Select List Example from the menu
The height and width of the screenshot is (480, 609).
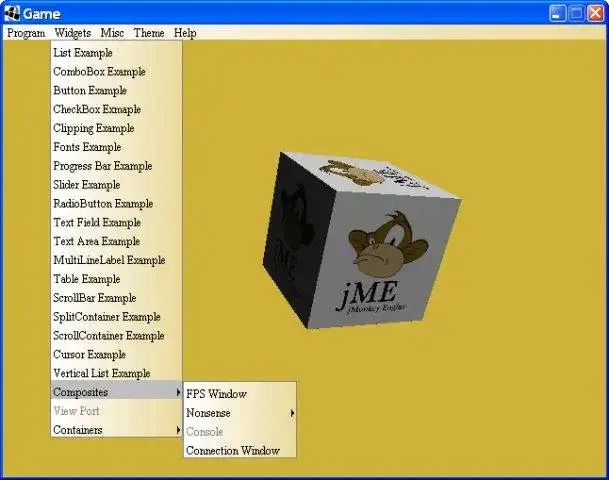click(116, 53)
